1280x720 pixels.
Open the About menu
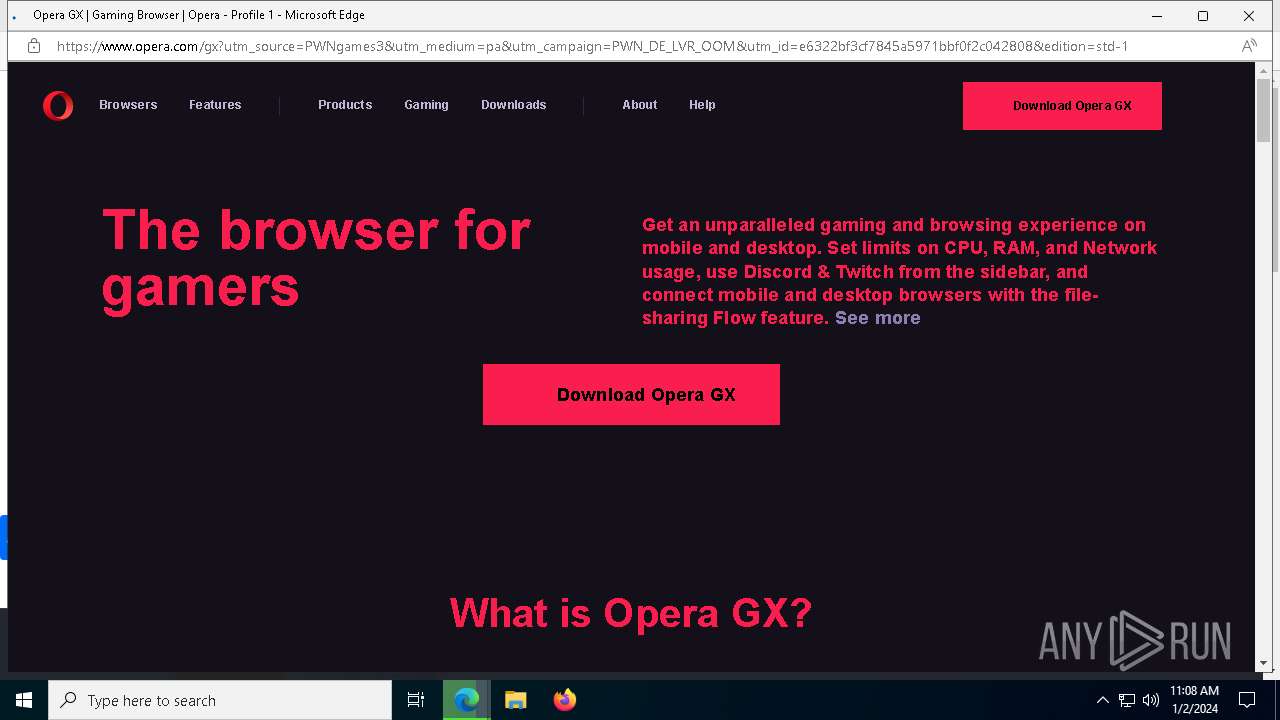(x=640, y=105)
